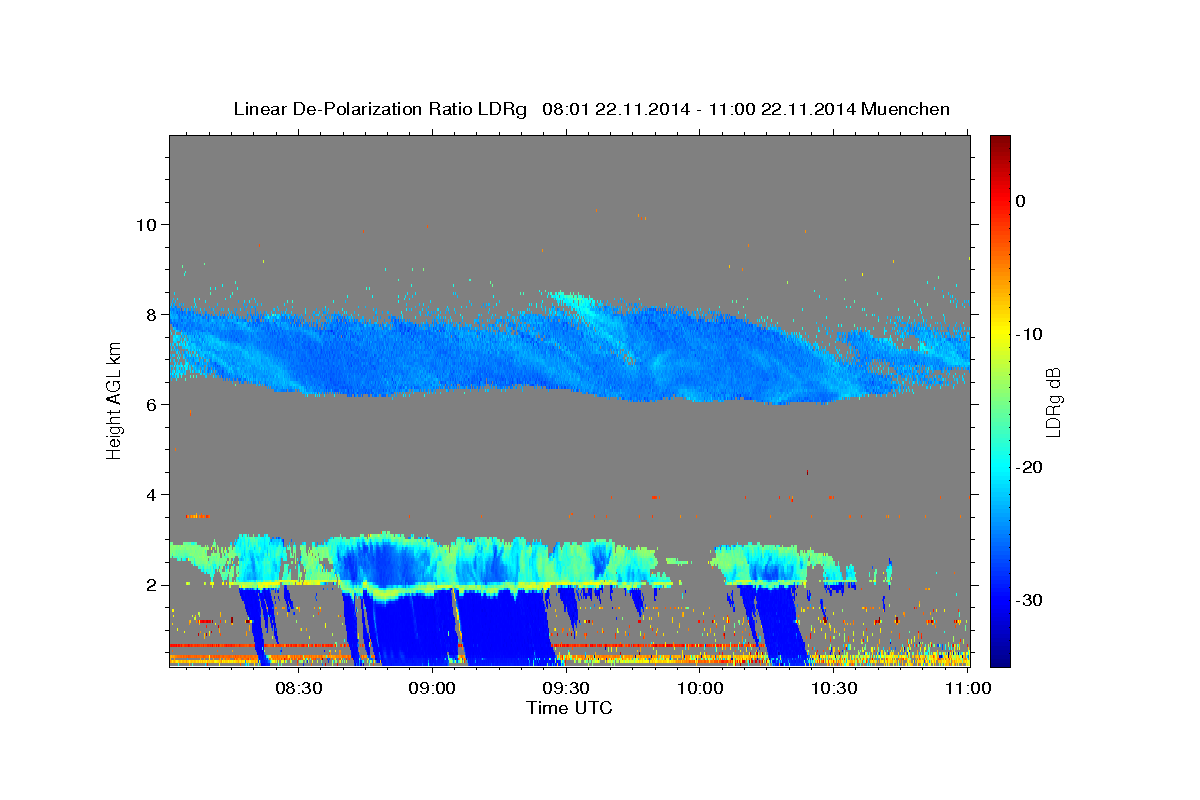Click the height tick label 10
Viewport: 1200px width, 800px height.
click(145, 224)
